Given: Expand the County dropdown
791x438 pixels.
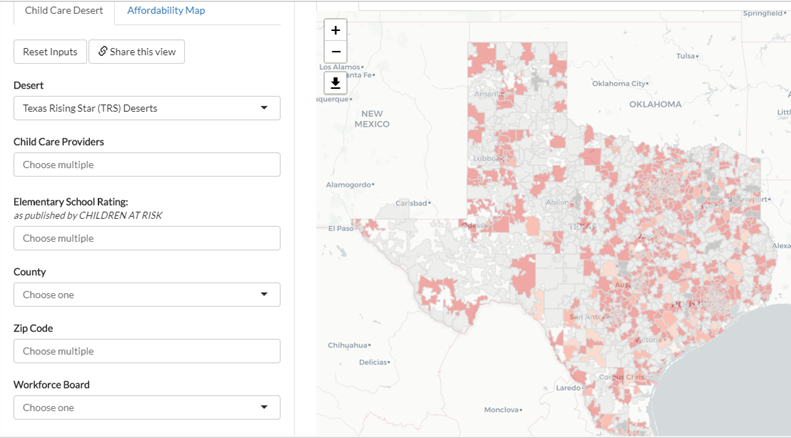Looking at the screenshot, I should click(146, 295).
